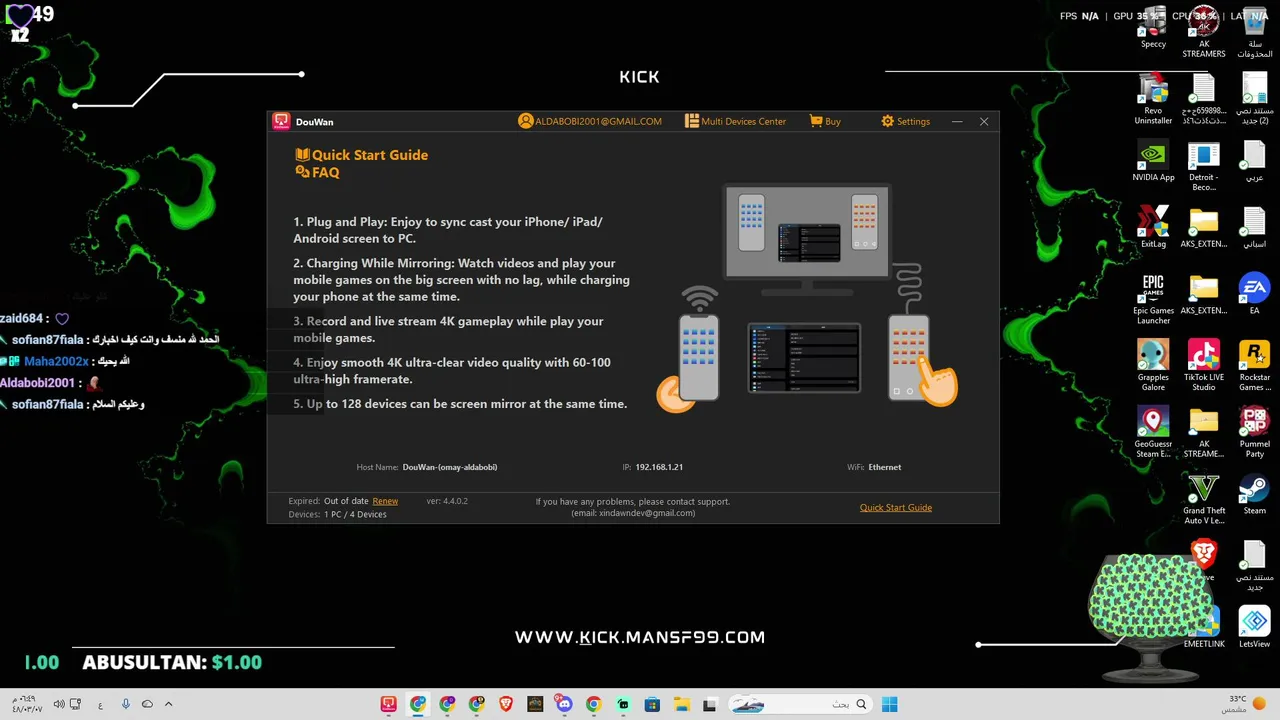This screenshot has width=1280, height=720.
Task: Select the Detroit - Beco... desktop icon
Action: [1204, 166]
